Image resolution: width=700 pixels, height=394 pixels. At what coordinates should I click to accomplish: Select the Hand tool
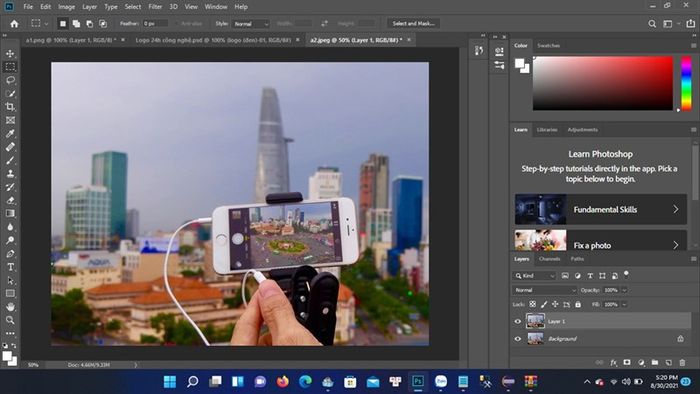pyautogui.click(x=10, y=307)
